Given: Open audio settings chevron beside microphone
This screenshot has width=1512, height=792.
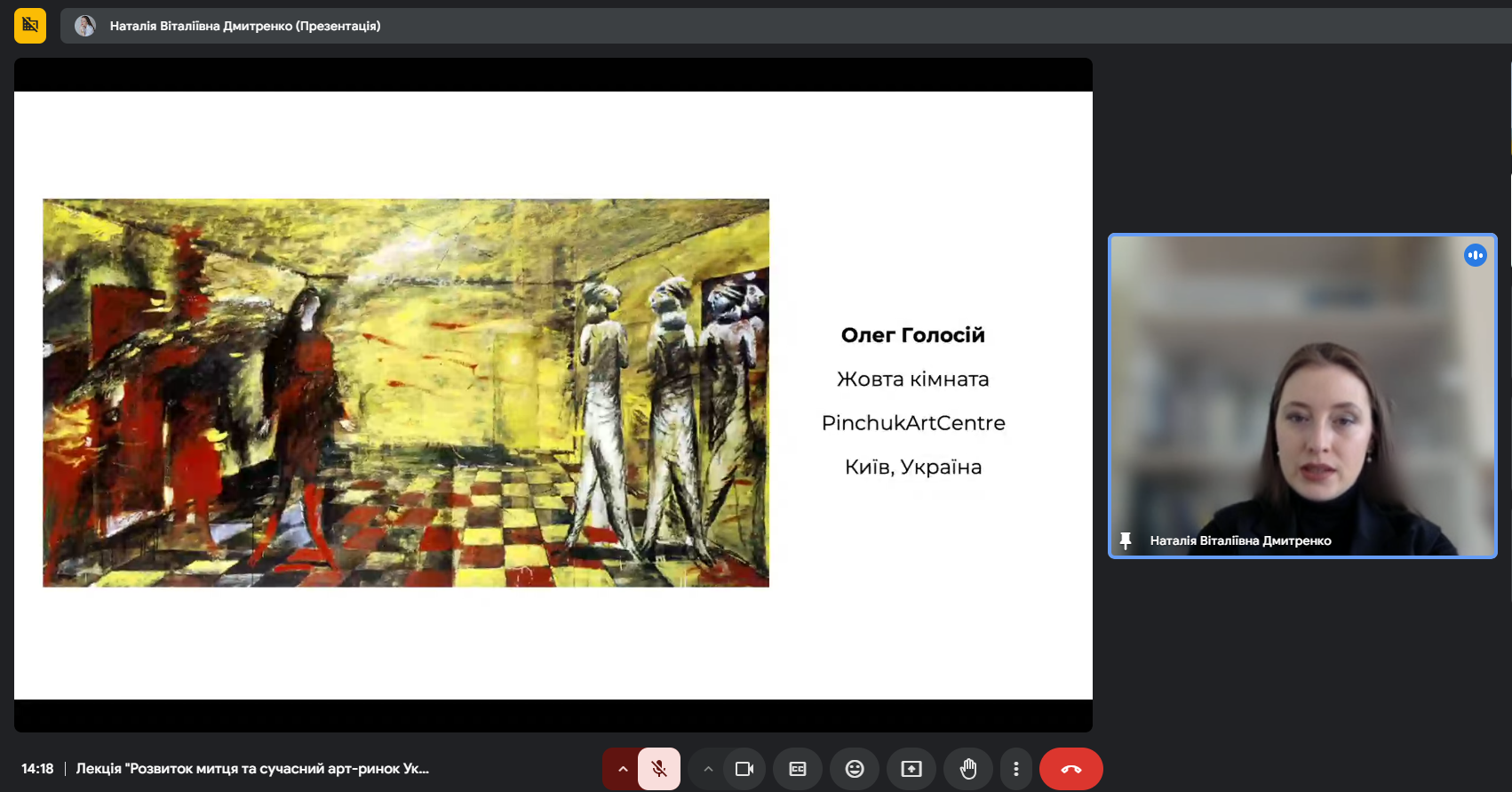Looking at the screenshot, I should (x=623, y=769).
